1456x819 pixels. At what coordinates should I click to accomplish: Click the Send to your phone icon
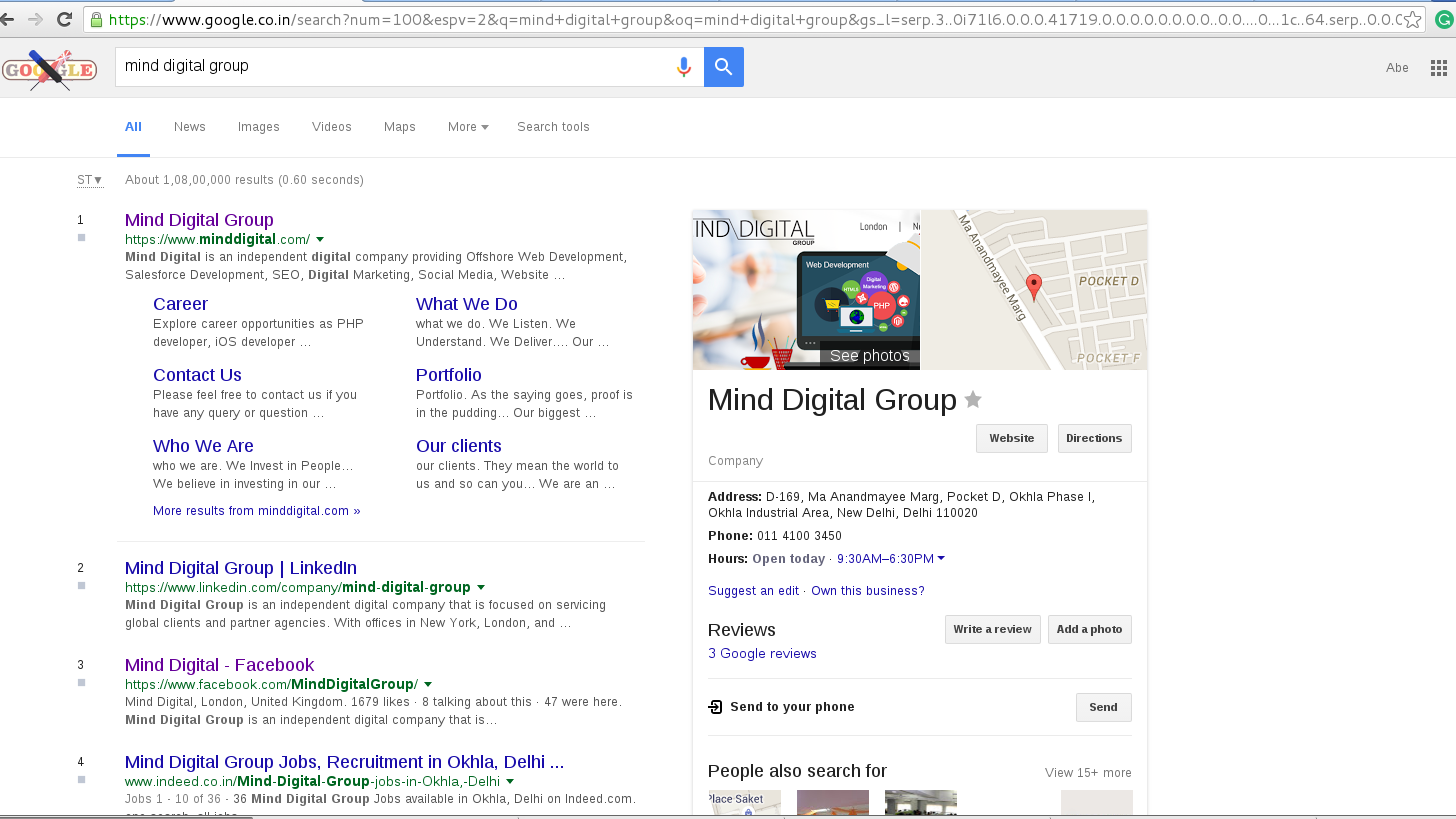[x=715, y=707]
